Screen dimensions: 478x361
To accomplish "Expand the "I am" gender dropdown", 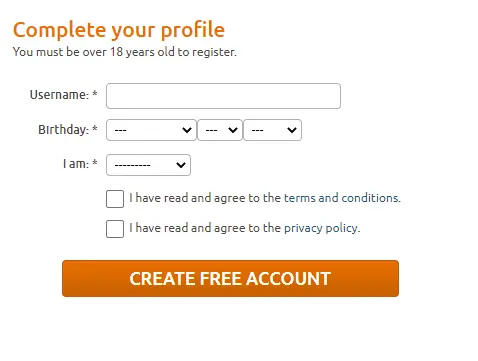I will point(148,165).
